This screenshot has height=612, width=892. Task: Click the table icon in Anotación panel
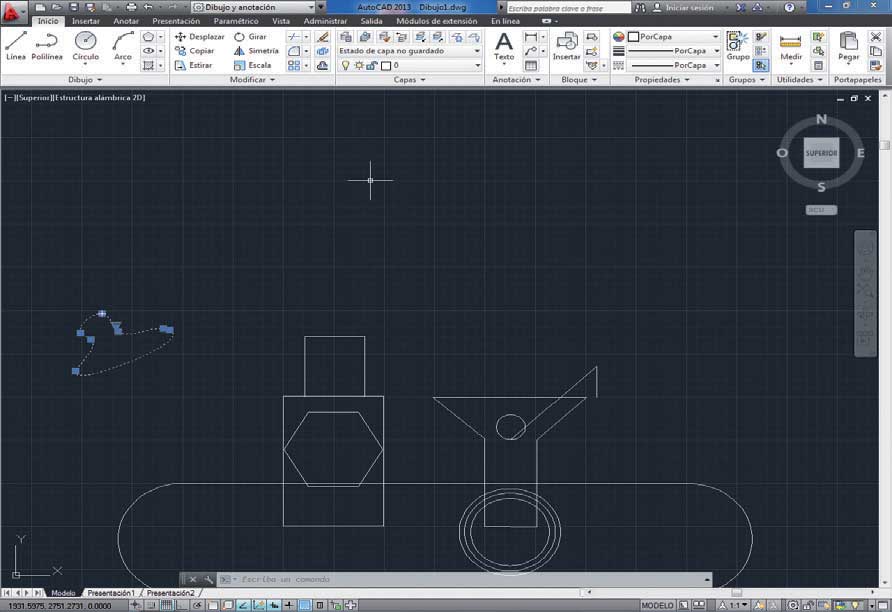pos(531,65)
